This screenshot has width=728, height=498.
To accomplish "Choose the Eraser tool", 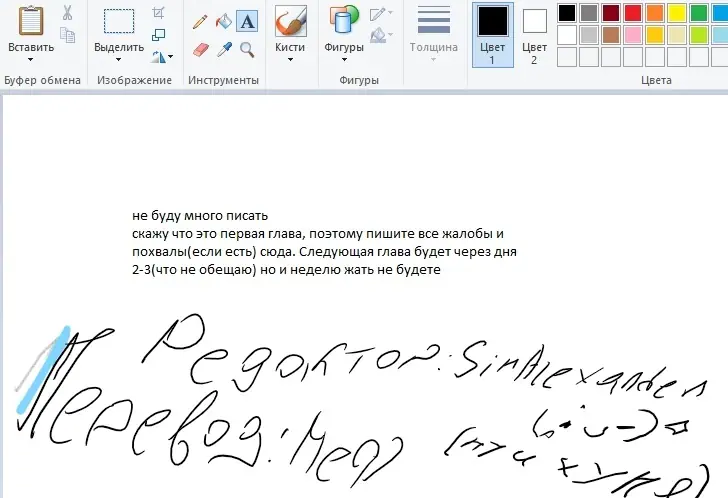I will pos(200,49).
